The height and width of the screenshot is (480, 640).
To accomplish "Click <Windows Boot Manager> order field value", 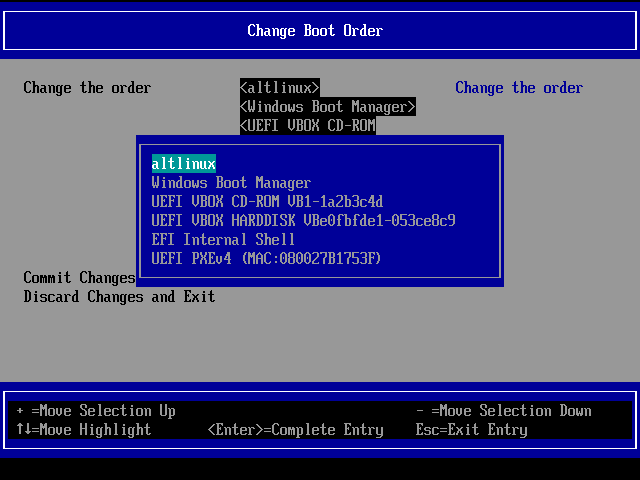I will pos(328,107).
